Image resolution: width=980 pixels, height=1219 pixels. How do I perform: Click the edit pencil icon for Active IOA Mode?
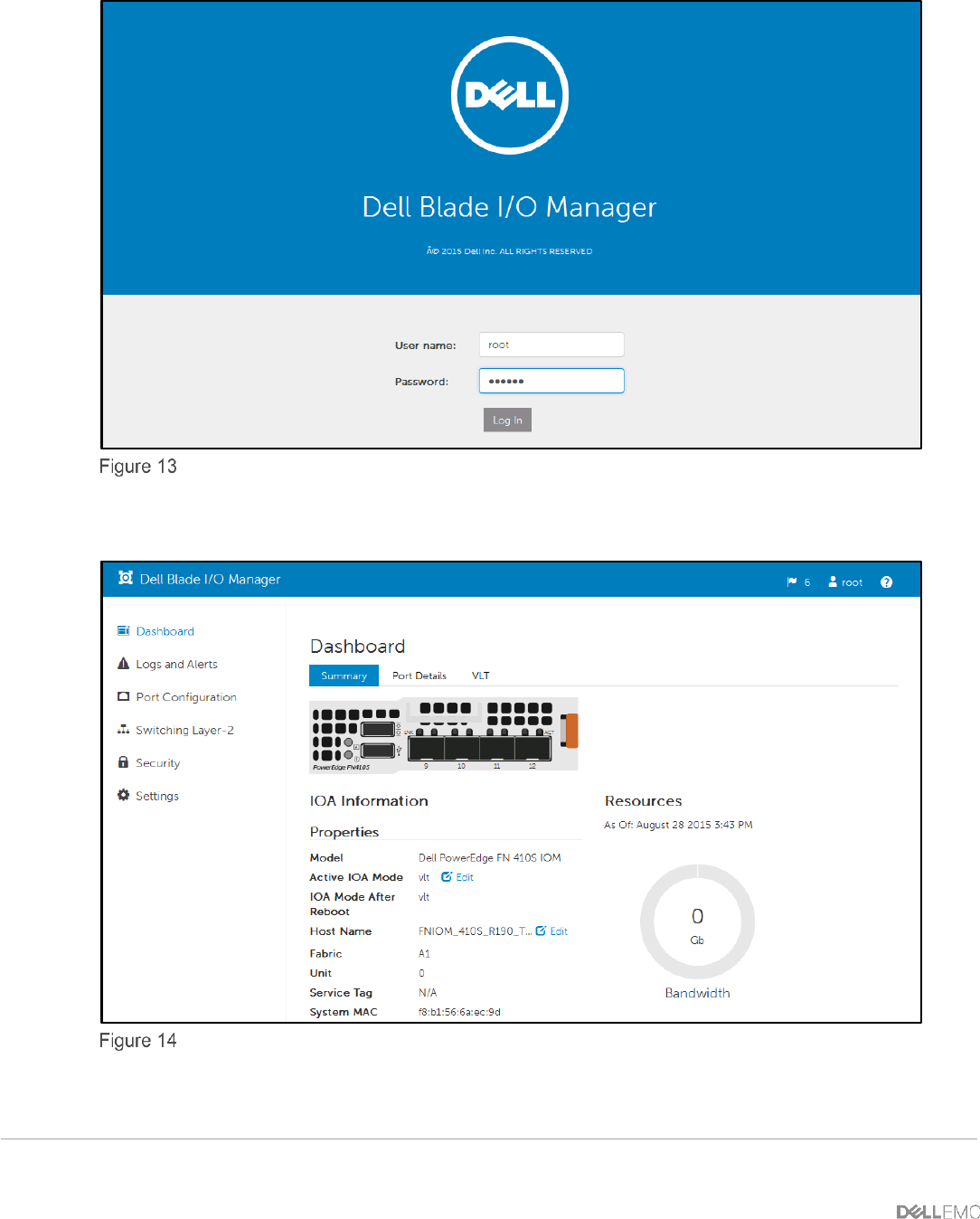click(447, 876)
